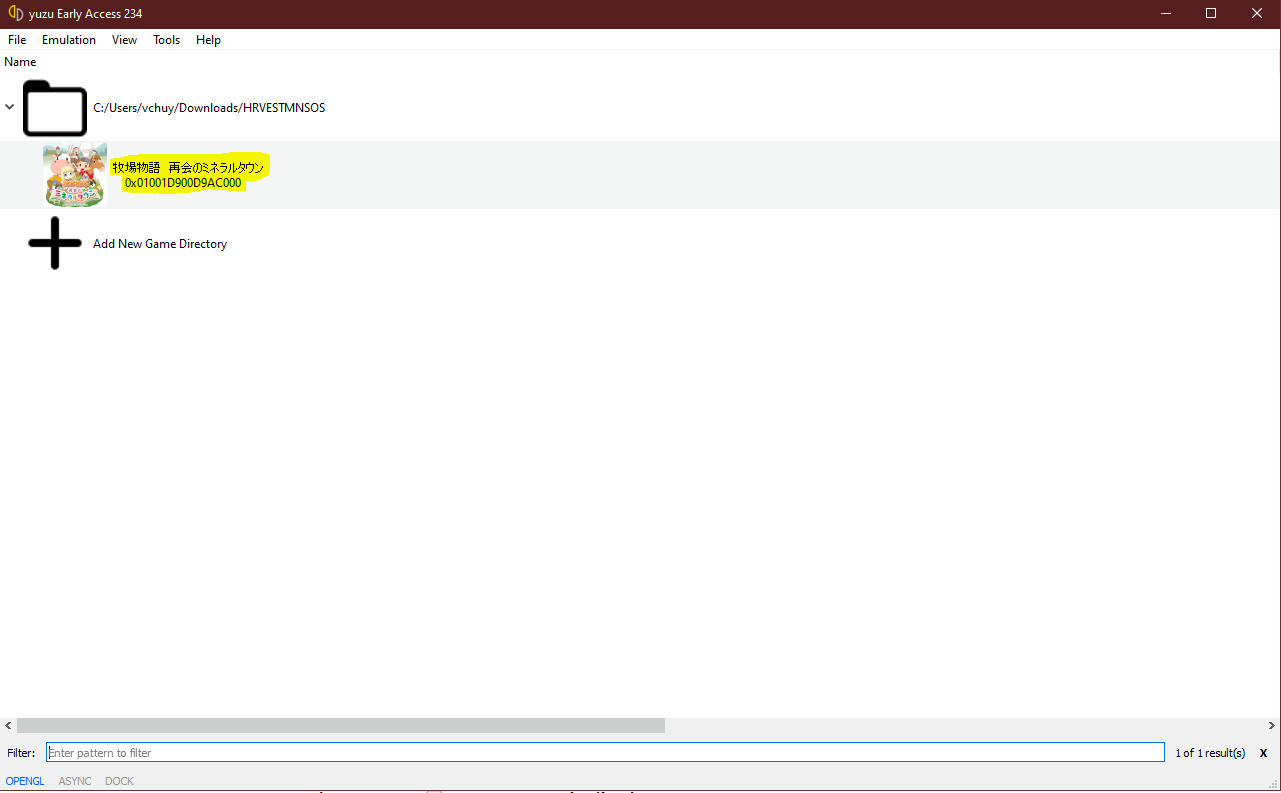
Task: Select the C:/Users/vchuy/Downloads/HRVESTMNSOS directory path
Action: pos(209,108)
